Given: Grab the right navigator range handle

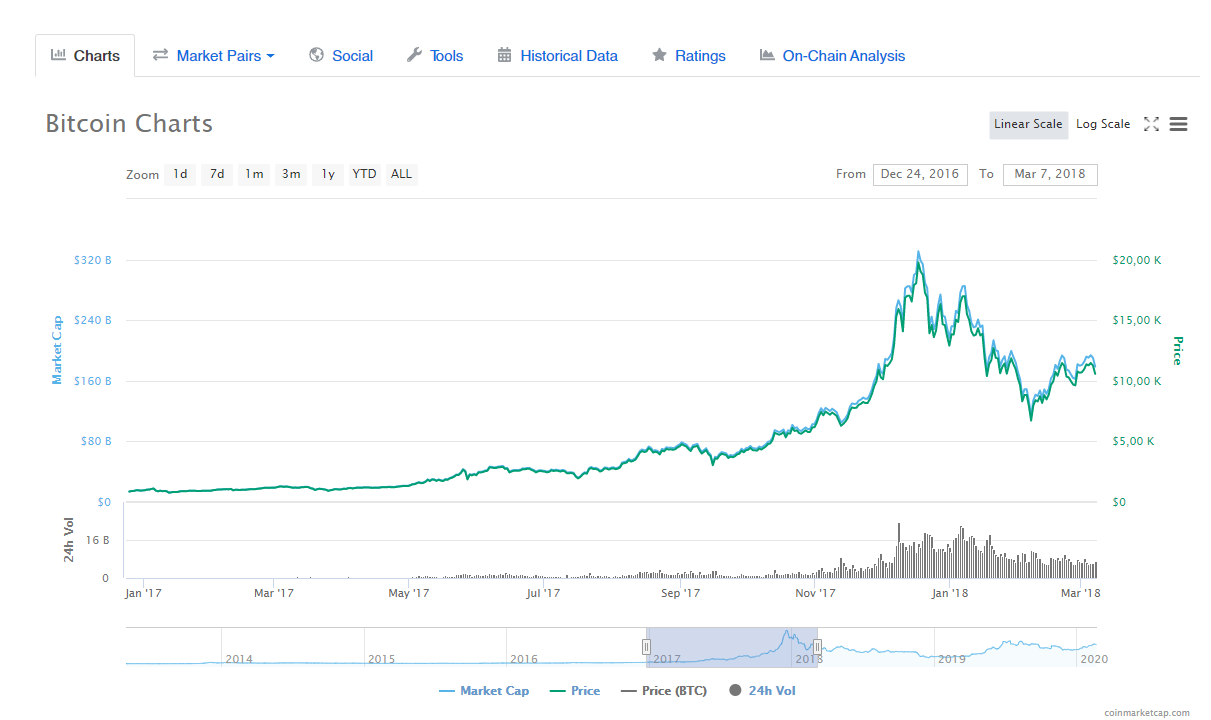Looking at the screenshot, I should click(x=817, y=647).
